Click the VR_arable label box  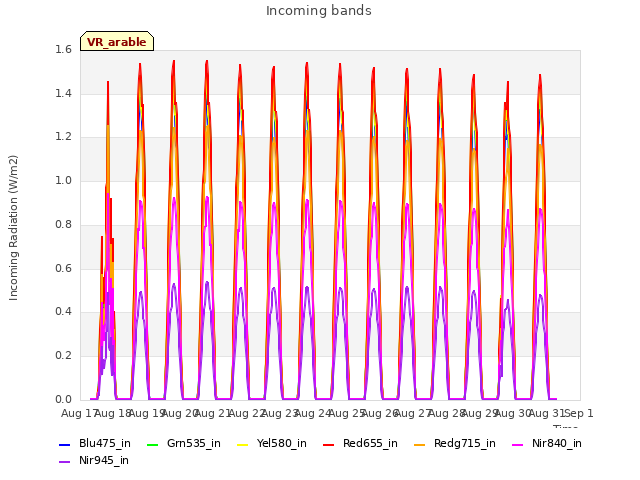tap(117, 41)
